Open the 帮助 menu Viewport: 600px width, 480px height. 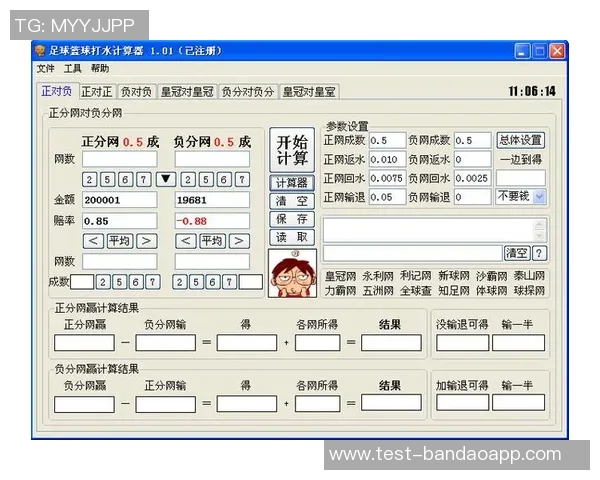click(100, 69)
